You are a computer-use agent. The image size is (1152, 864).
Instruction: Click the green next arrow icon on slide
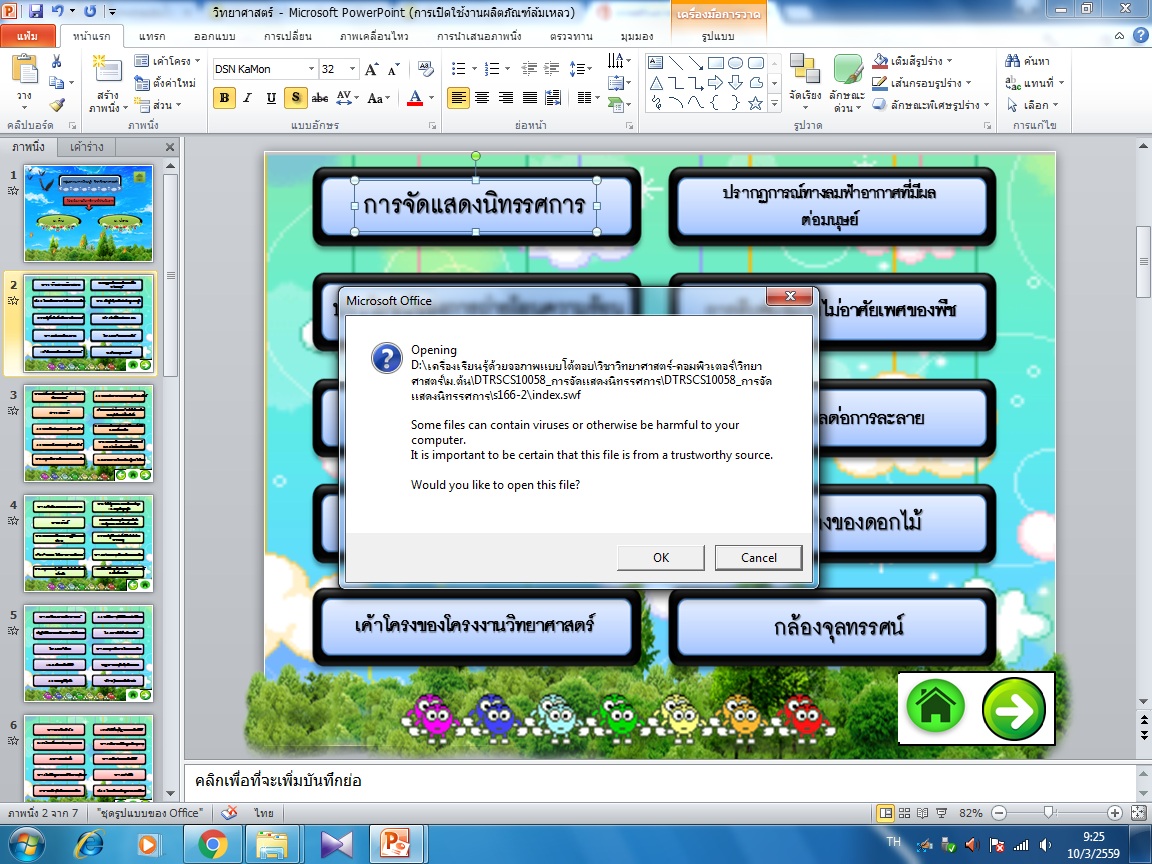pyautogui.click(x=1013, y=708)
